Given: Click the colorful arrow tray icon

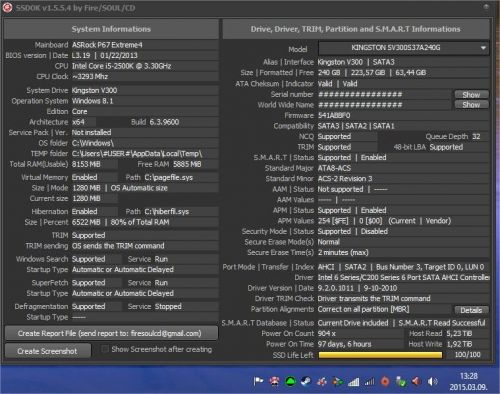Looking at the screenshot, I should [x=338, y=381].
